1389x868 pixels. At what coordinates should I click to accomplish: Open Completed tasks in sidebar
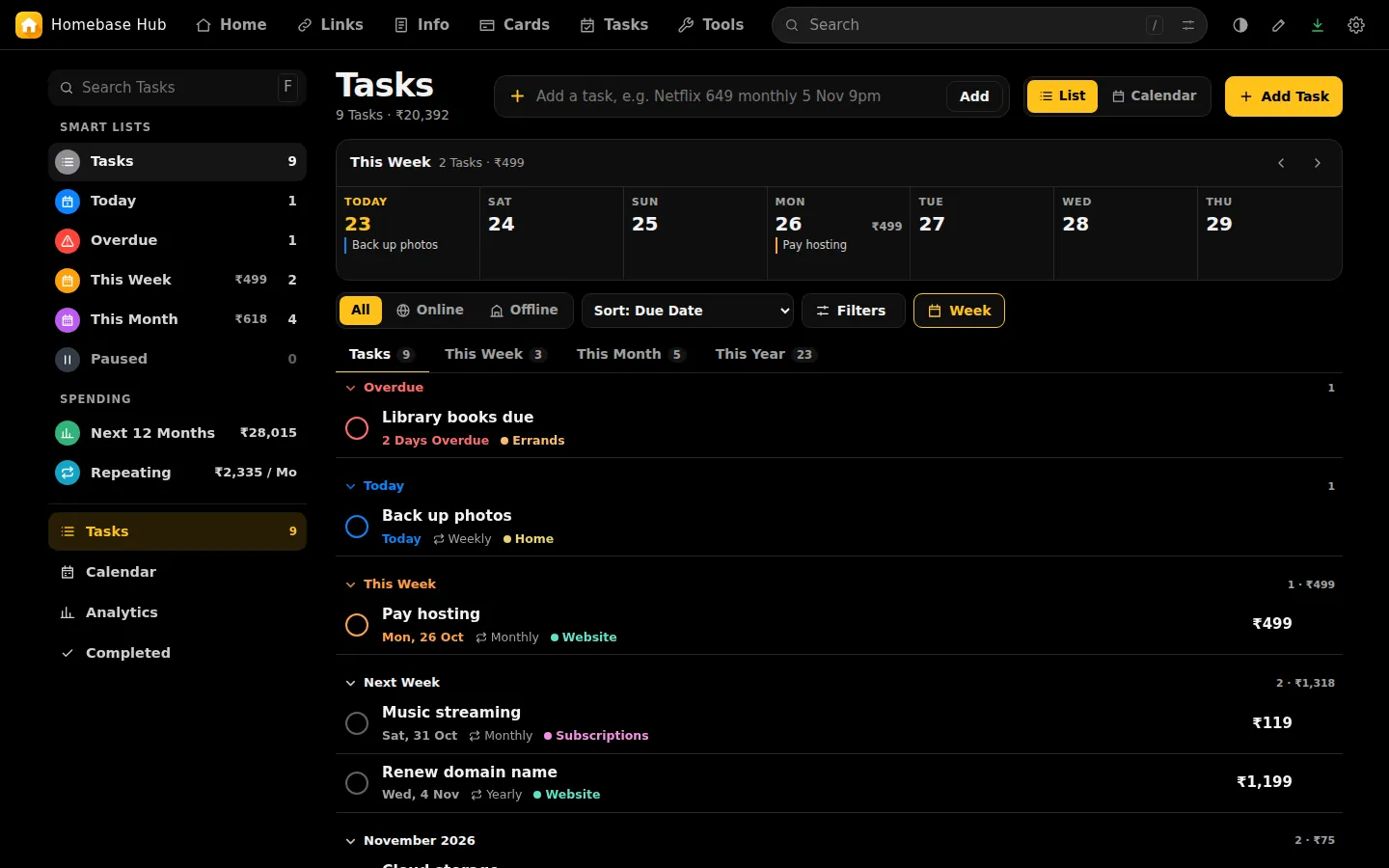177,653
